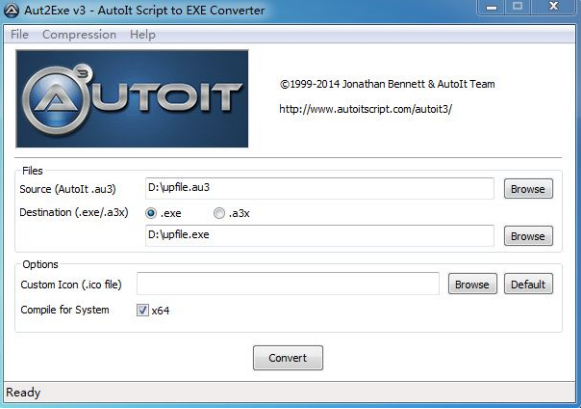The height and width of the screenshot is (409, 581).
Task: Click the copyright Jonathan Bennett text
Action: click(387, 84)
